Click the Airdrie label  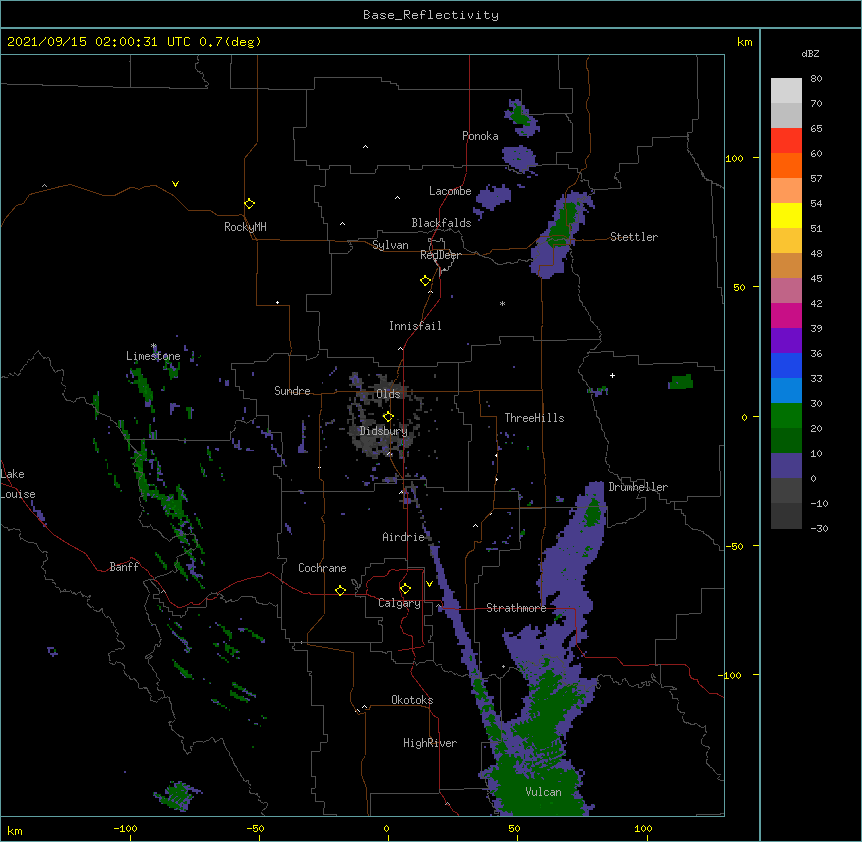(x=404, y=537)
